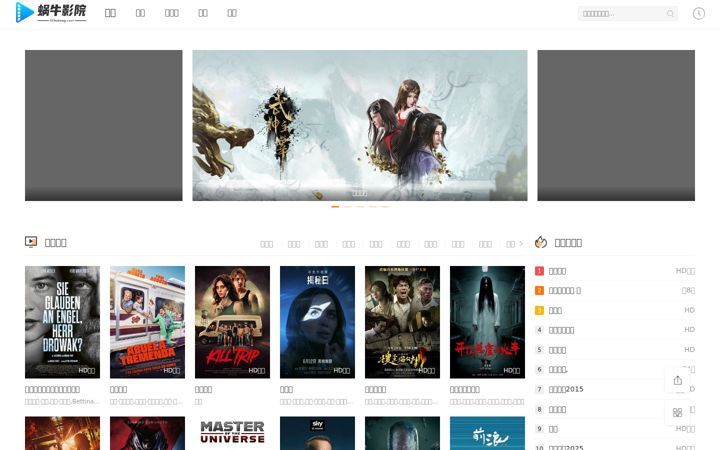The image size is (720, 450).
Task: Click the search magnifier icon
Action: [x=670, y=14]
